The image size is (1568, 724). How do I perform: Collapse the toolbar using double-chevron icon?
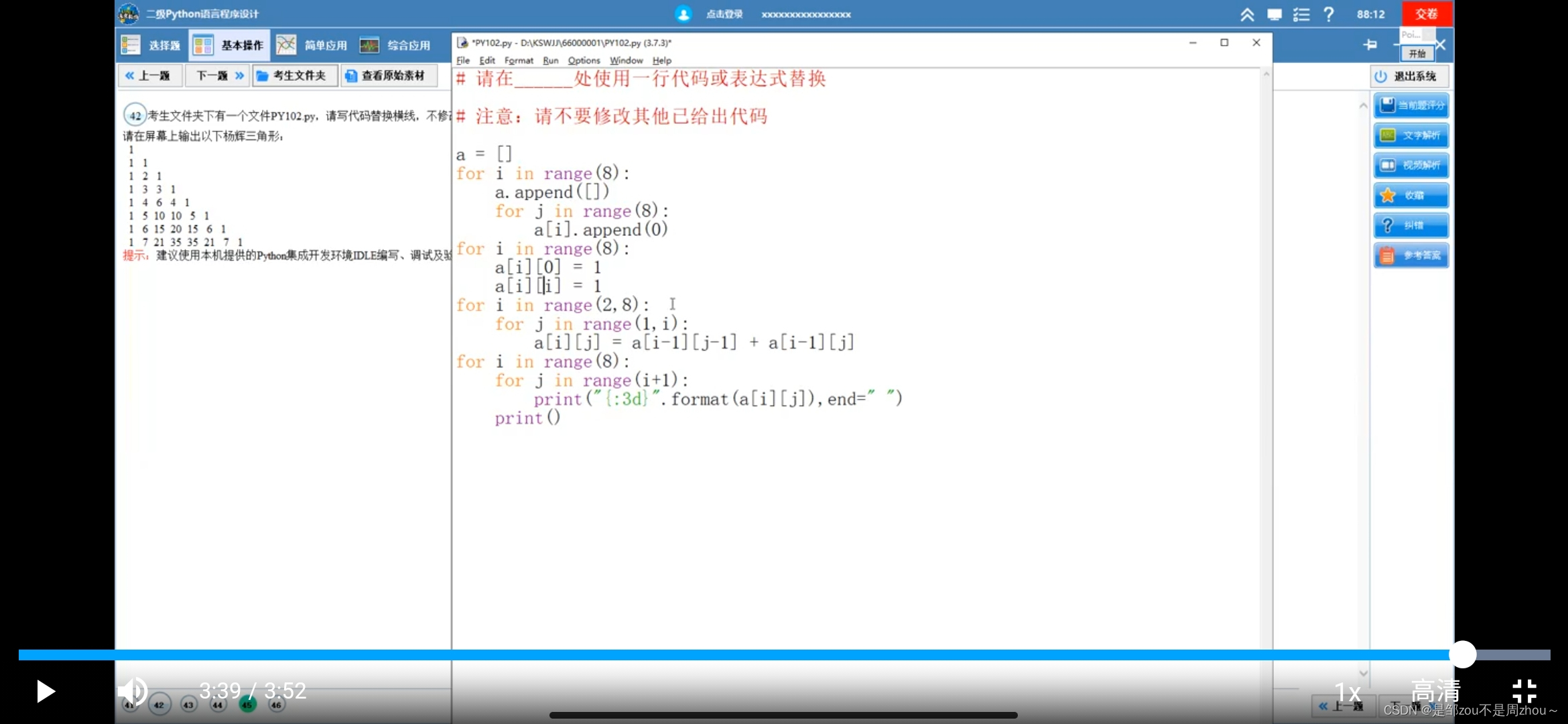point(1247,13)
